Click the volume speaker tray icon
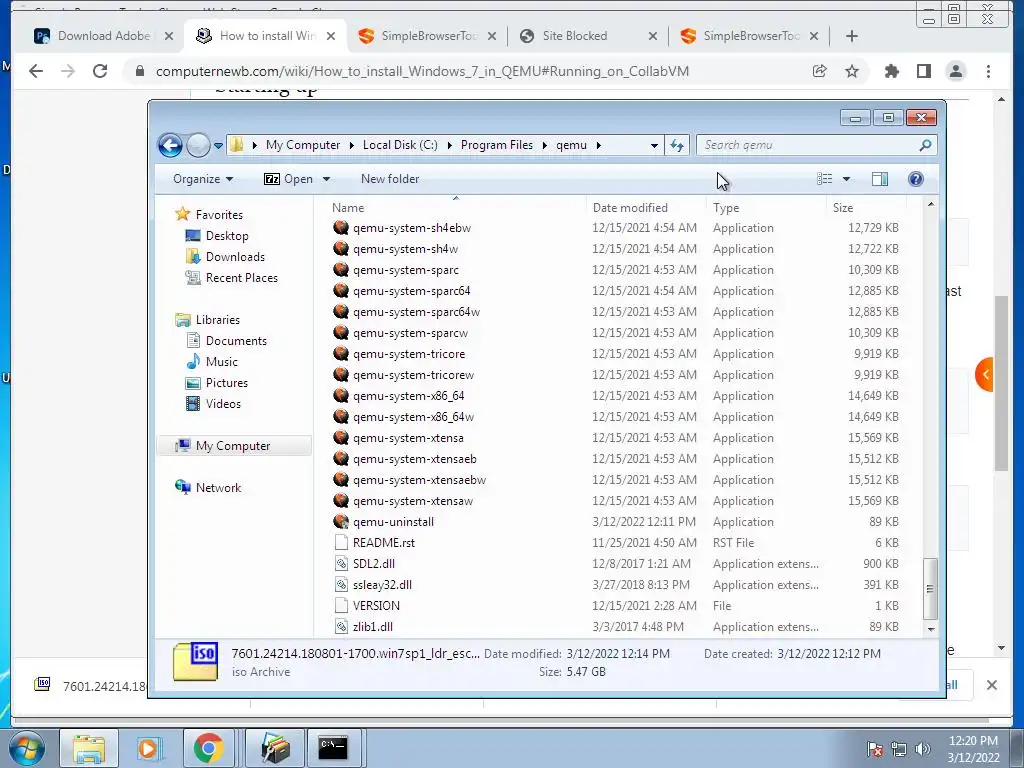 [923, 749]
